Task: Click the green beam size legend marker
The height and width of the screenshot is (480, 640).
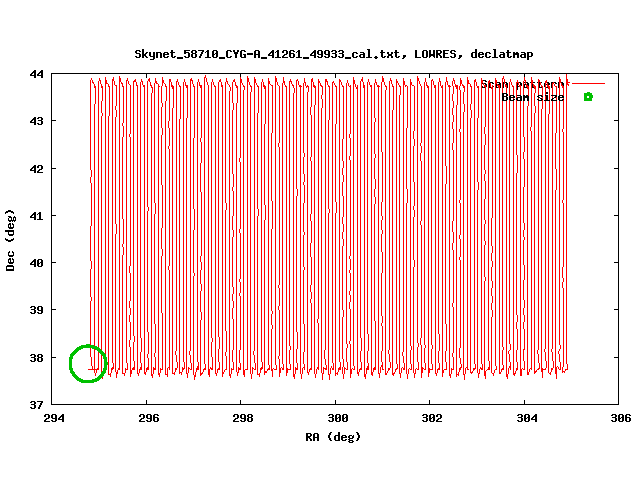Action: click(x=588, y=97)
